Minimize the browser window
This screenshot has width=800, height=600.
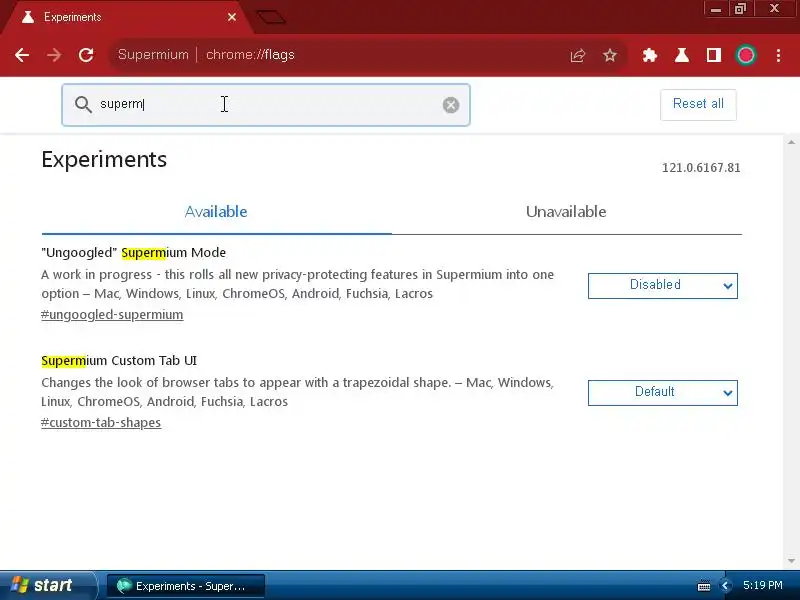click(x=716, y=9)
